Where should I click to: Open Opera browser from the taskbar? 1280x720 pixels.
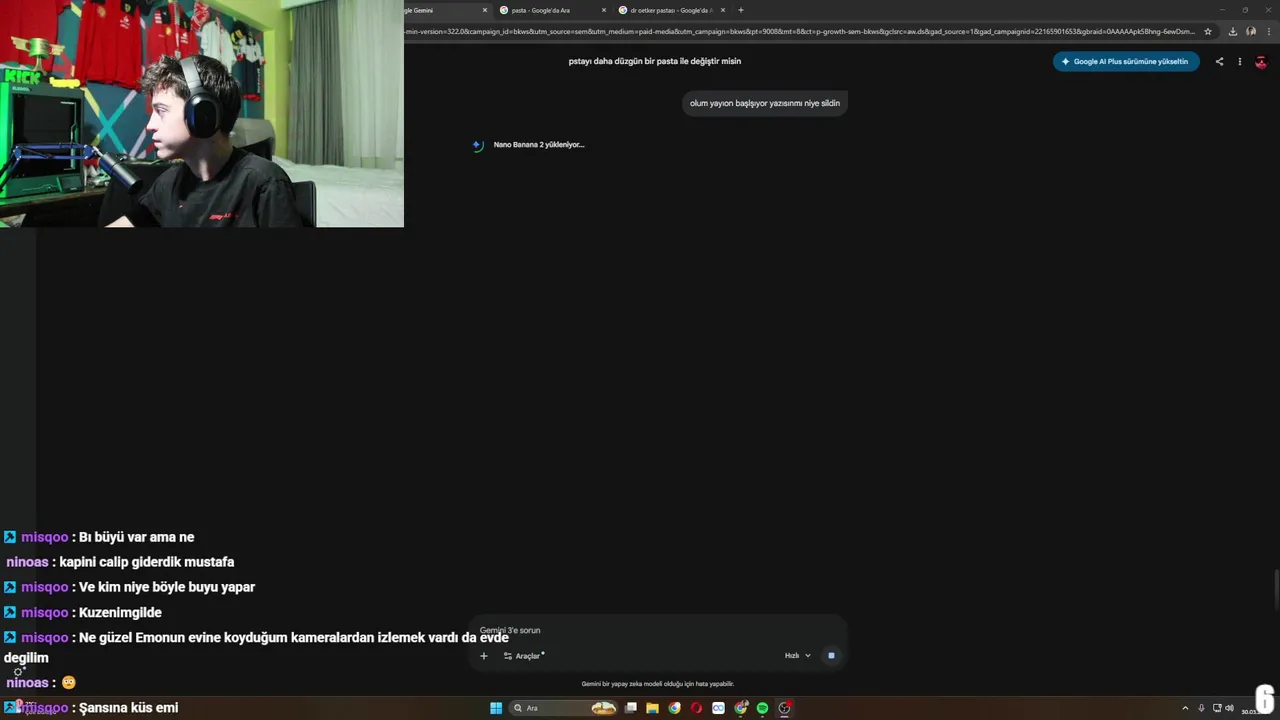click(696, 708)
